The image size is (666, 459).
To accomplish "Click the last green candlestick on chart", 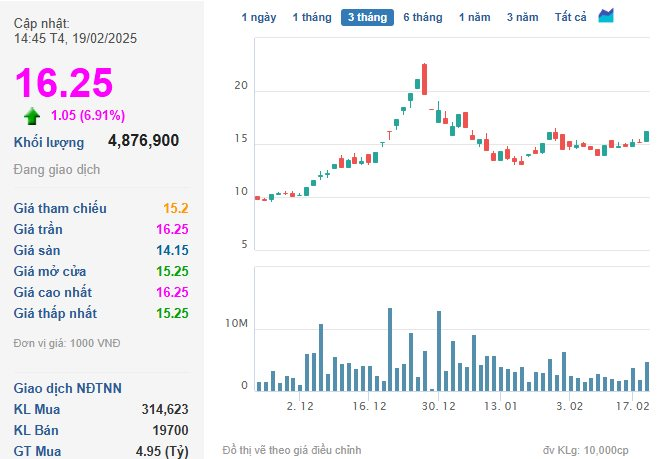I will [646, 136].
